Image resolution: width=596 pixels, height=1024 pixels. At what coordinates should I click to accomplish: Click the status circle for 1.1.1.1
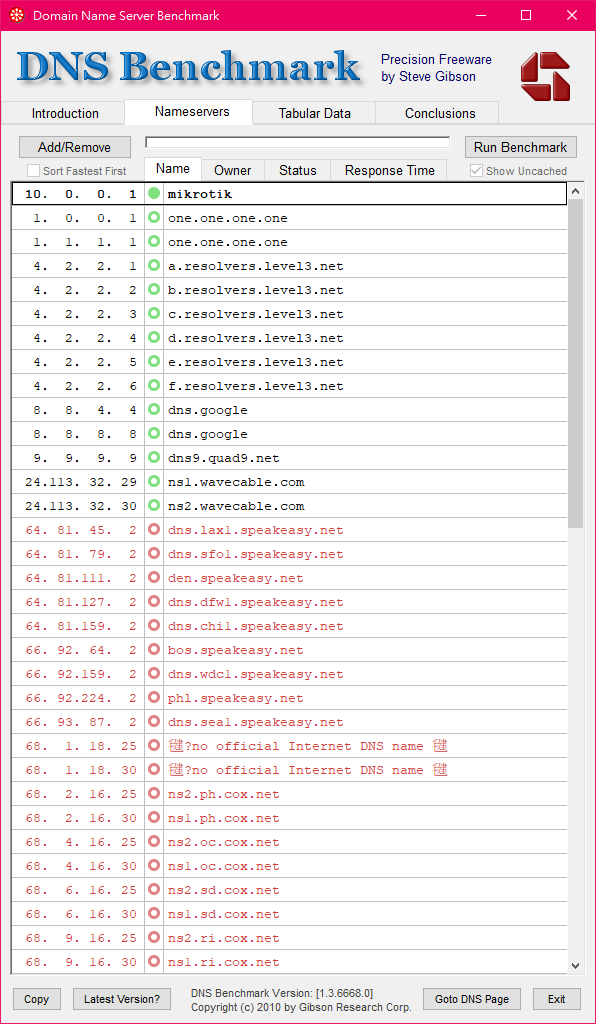pos(154,242)
